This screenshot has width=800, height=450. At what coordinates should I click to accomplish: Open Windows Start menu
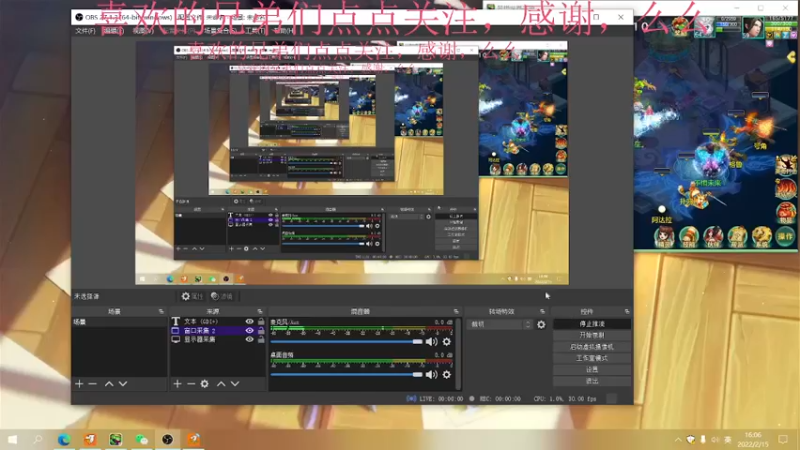[12, 439]
